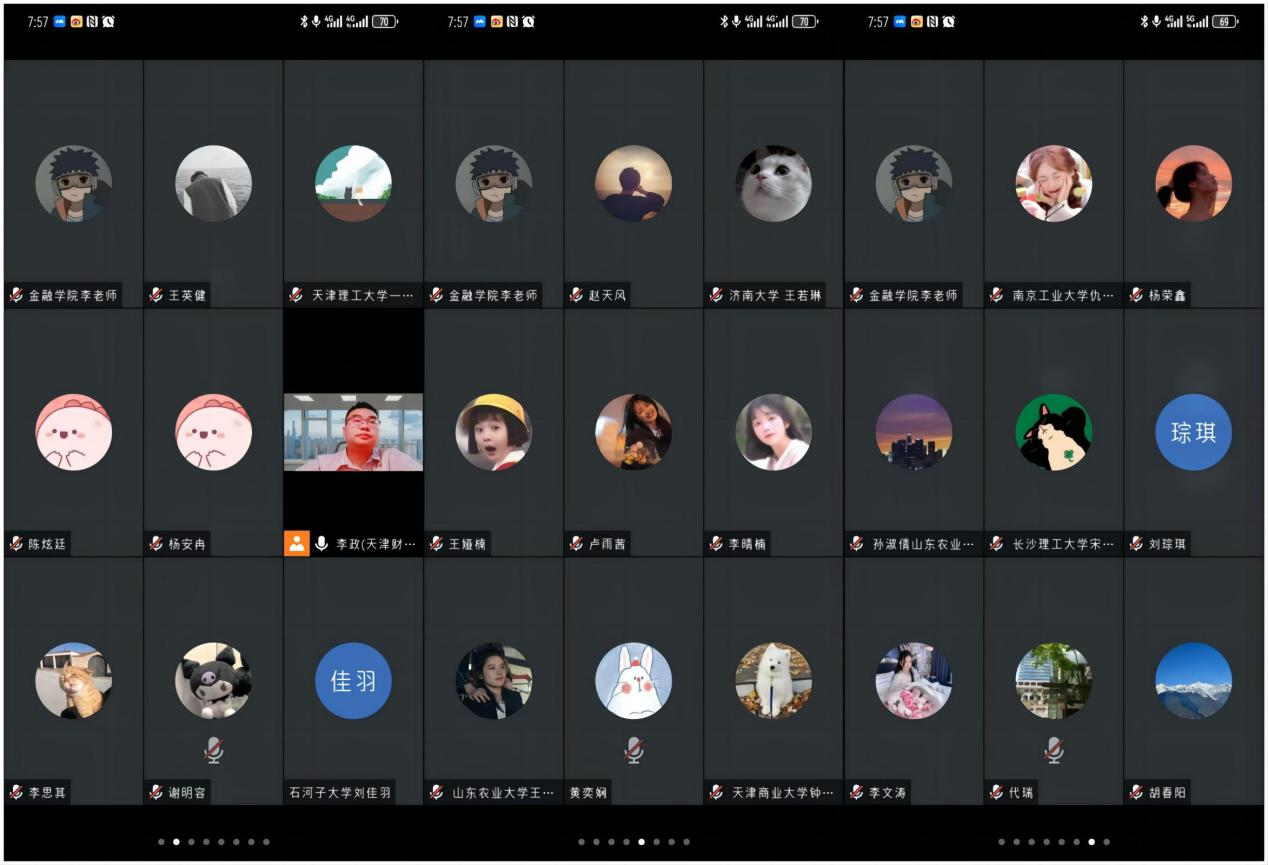
Task: Toggle the mic indicator below 代瑞's avatar
Action: click(1053, 750)
